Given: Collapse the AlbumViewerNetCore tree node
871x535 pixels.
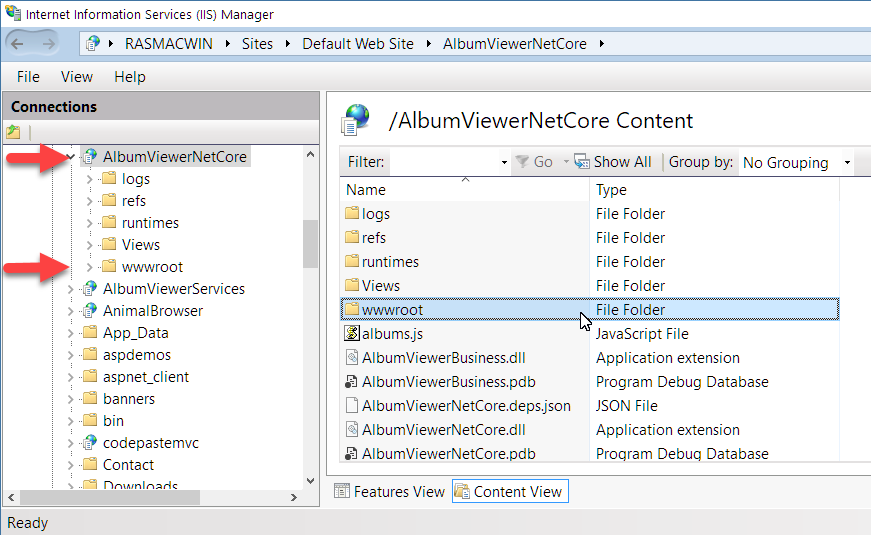Looking at the screenshot, I should point(71,157).
